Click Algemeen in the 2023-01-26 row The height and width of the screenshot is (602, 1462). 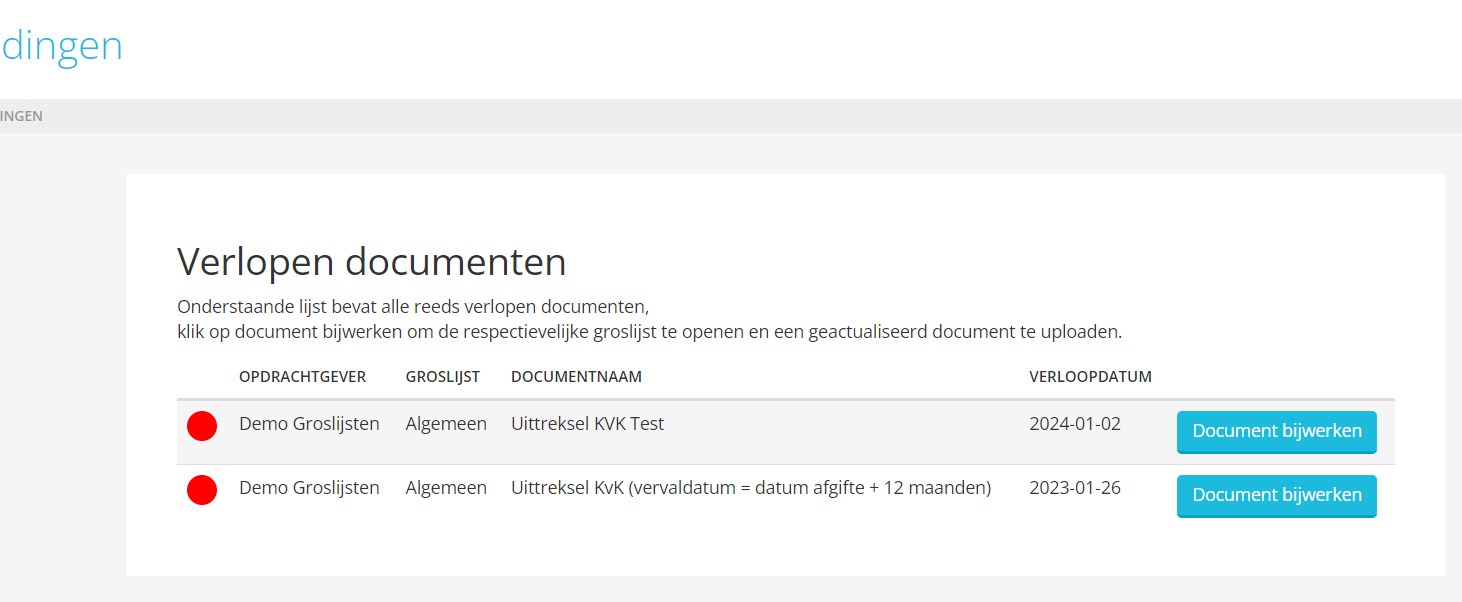446,488
